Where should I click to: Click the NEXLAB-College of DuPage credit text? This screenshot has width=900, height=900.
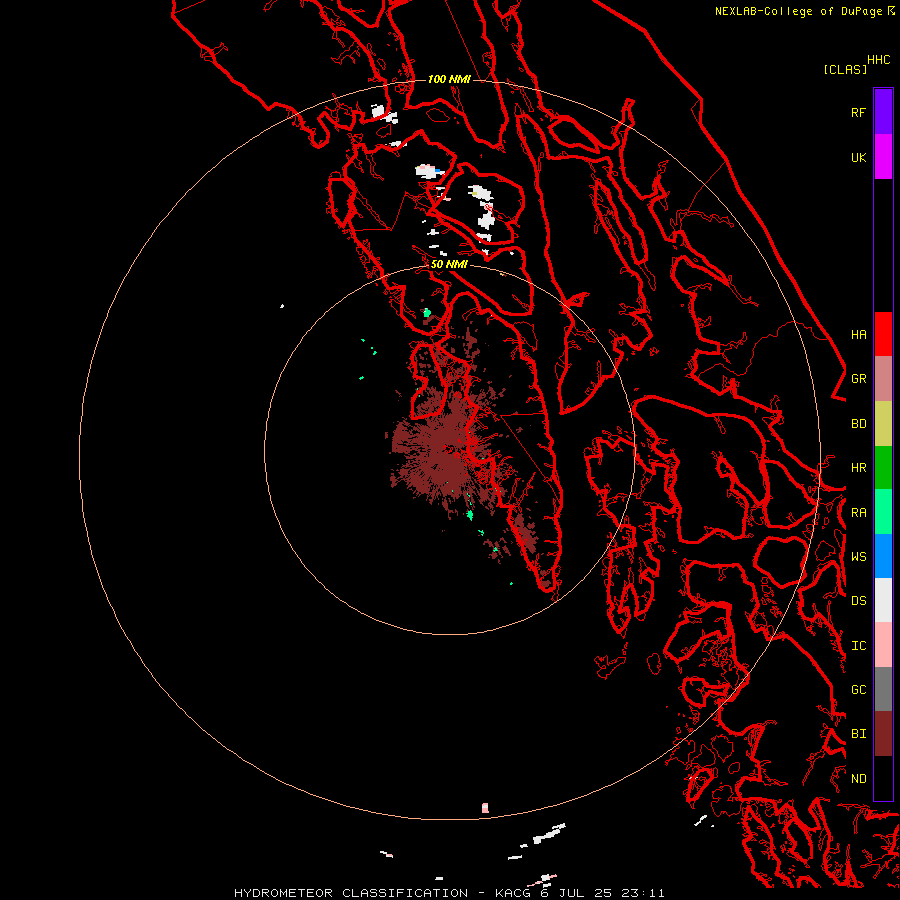pyautogui.click(x=800, y=11)
